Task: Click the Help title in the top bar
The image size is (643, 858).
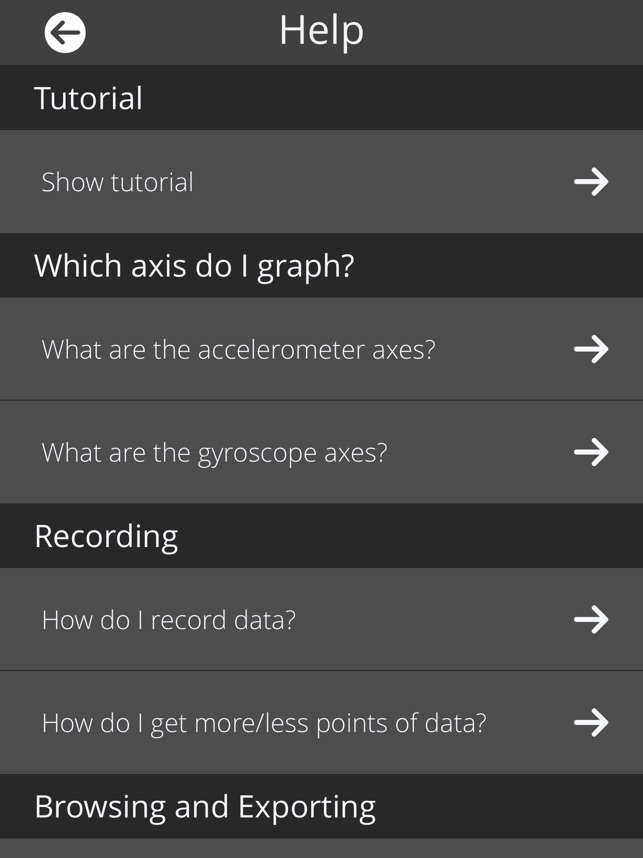Action: pyautogui.click(x=321, y=31)
